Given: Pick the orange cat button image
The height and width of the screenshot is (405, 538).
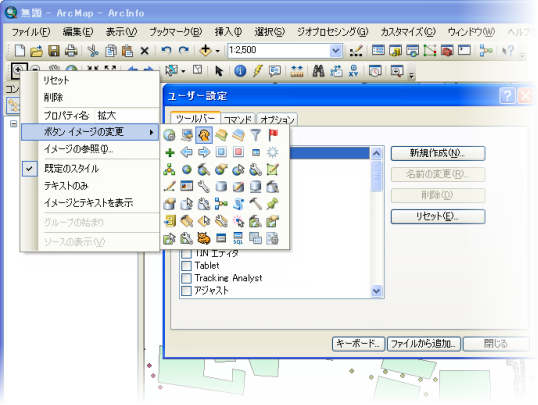Looking at the screenshot, I should [204, 238].
